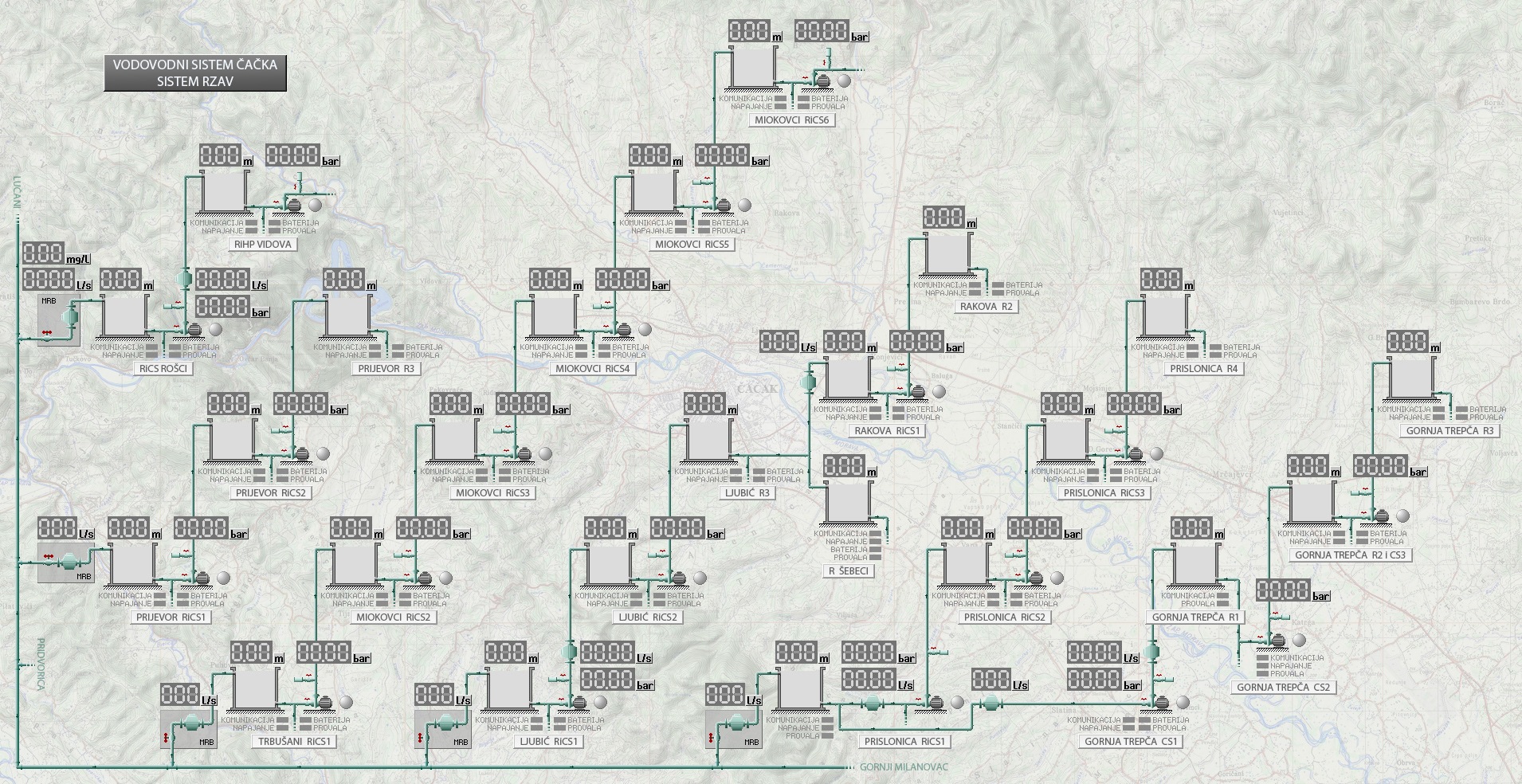This screenshot has height=784, width=1522.
Task: Click the flow meter left of RAKOVA RICS1 tank
Action: (811, 381)
